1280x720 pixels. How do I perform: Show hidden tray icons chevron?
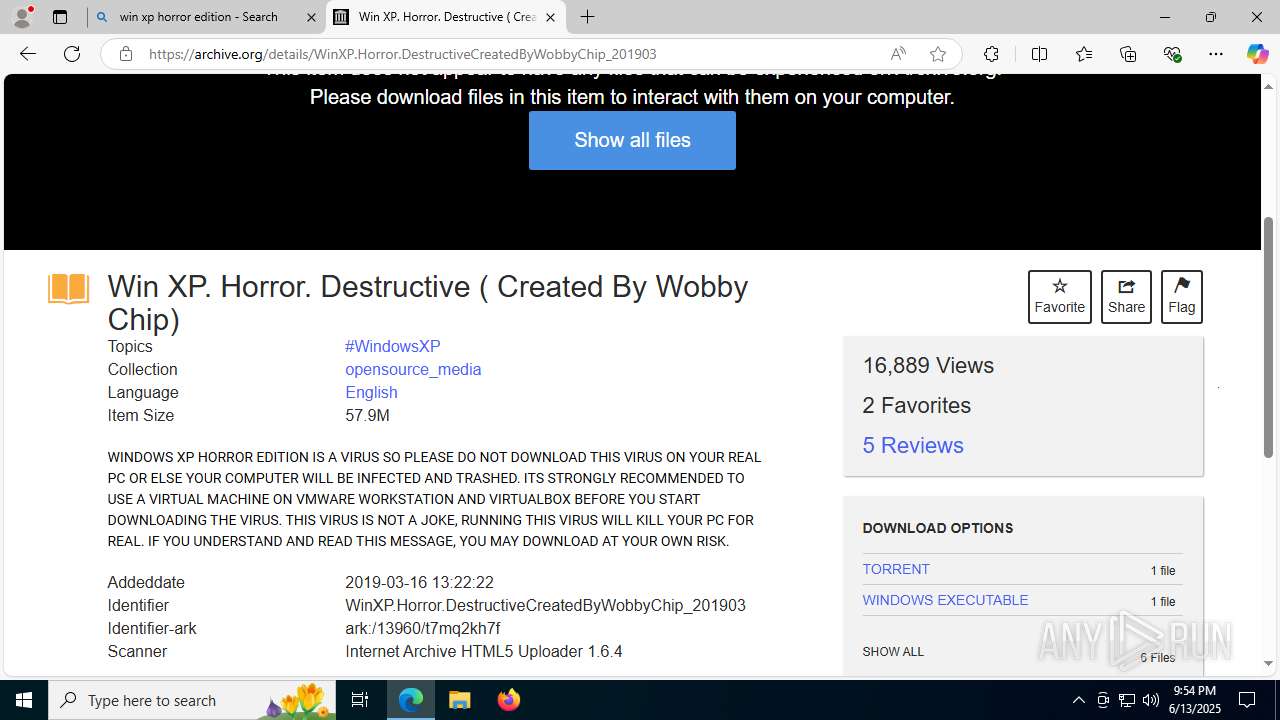[1078, 700]
